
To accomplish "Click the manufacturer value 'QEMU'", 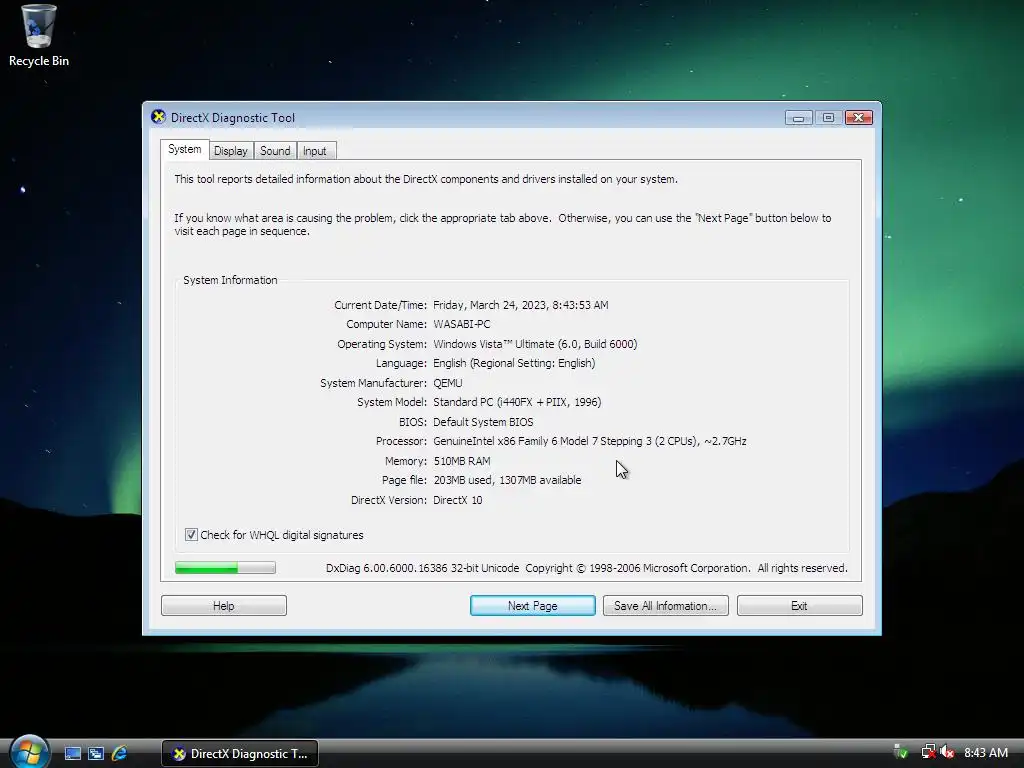I will click(447, 383).
